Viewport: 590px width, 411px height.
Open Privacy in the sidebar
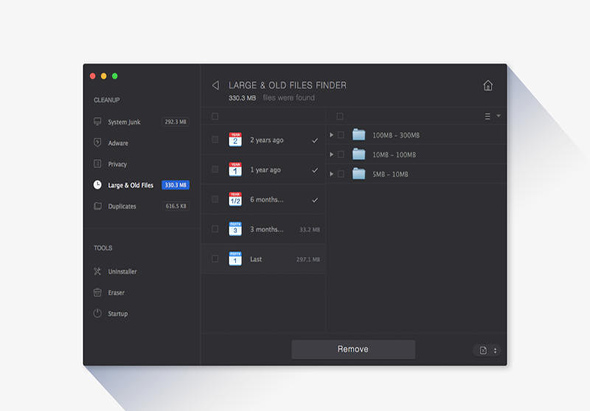pyautogui.click(x=117, y=164)
